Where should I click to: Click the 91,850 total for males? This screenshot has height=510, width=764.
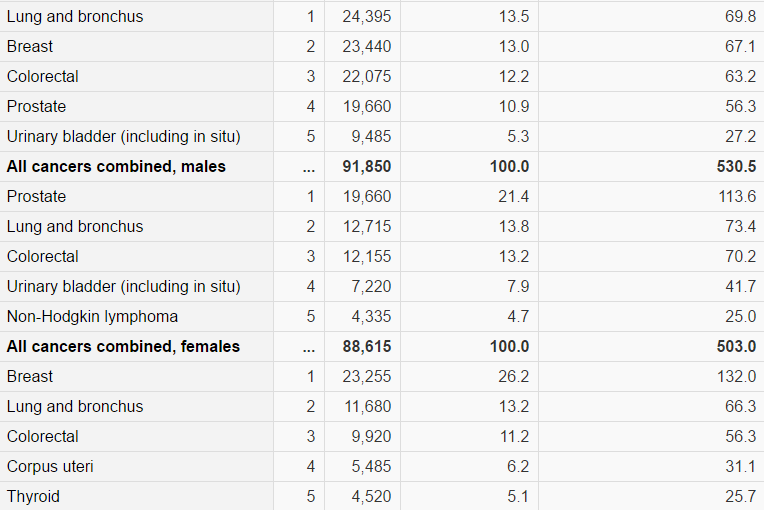click(366, 167)
